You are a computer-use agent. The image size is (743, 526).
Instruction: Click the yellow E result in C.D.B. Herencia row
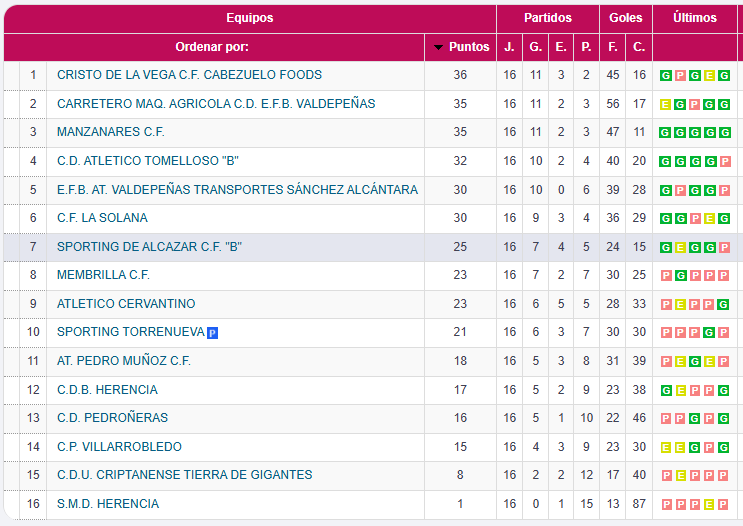tap(680, 391)
